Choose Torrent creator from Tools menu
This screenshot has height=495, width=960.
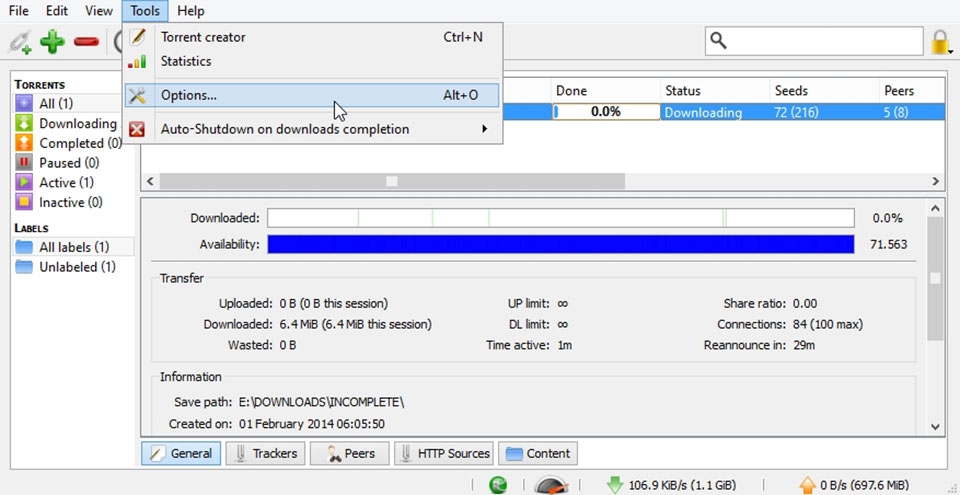point(313,37)
